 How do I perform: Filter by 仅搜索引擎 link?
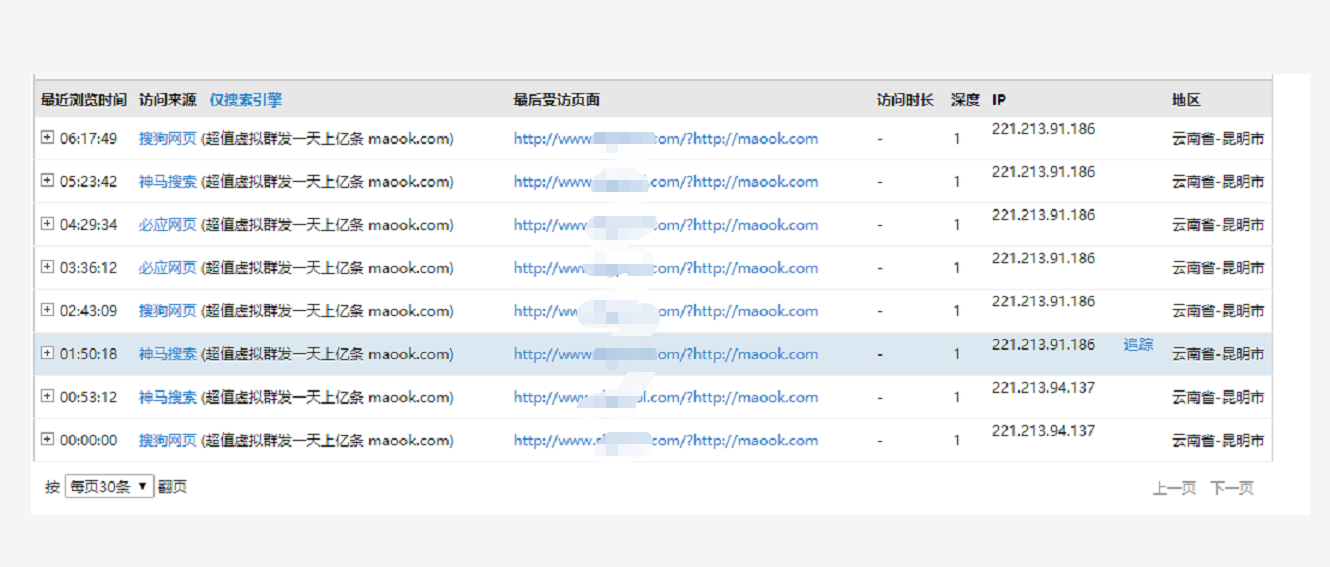[x=245, y=100]
